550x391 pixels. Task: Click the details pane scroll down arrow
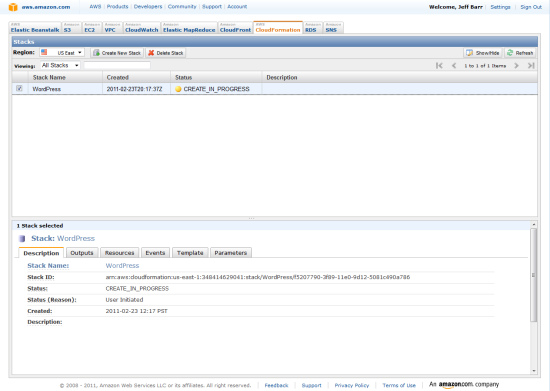pyautogui.click(x=534, y=371)
